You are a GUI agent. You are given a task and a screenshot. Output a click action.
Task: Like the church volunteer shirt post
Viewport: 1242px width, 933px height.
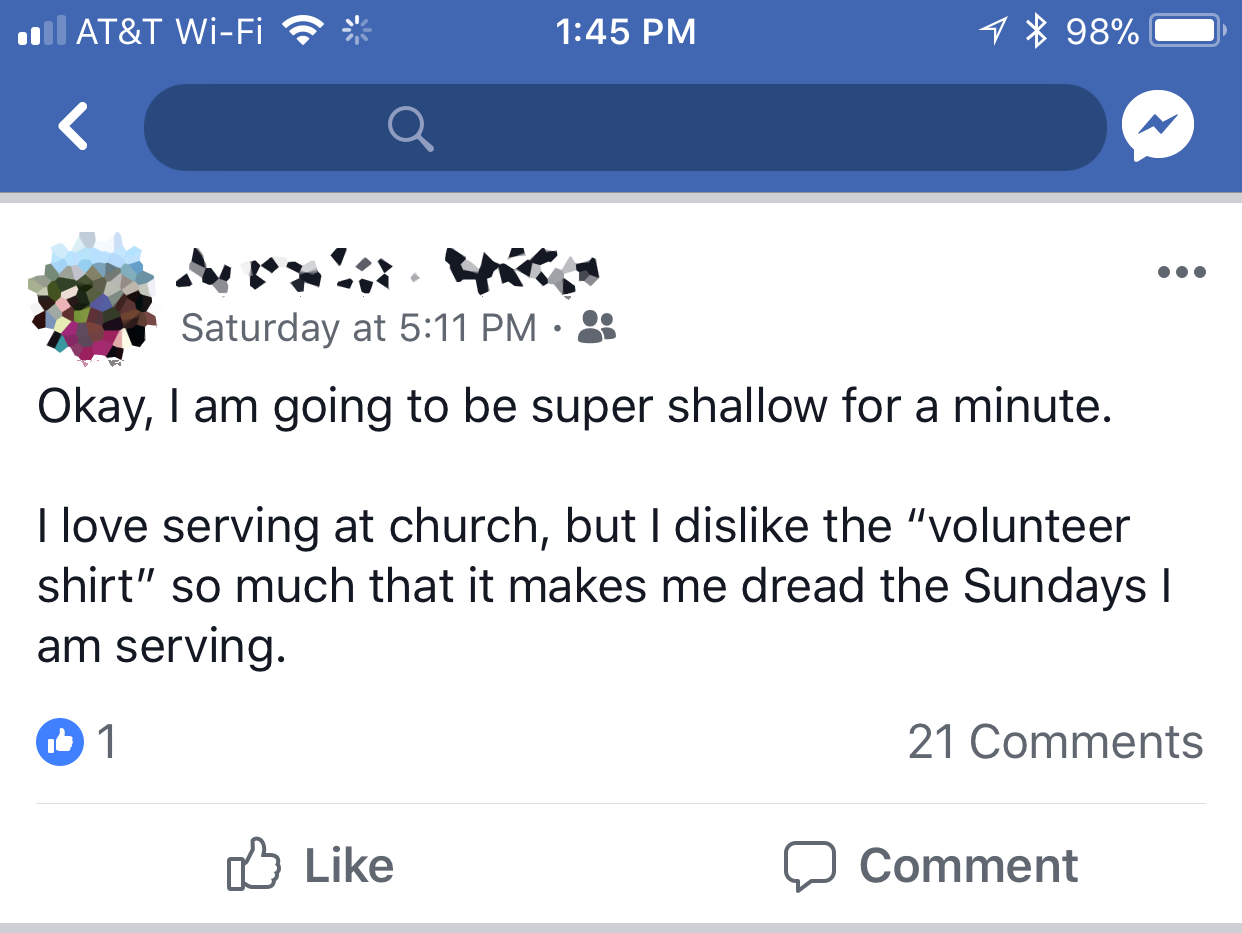(311, 866)
